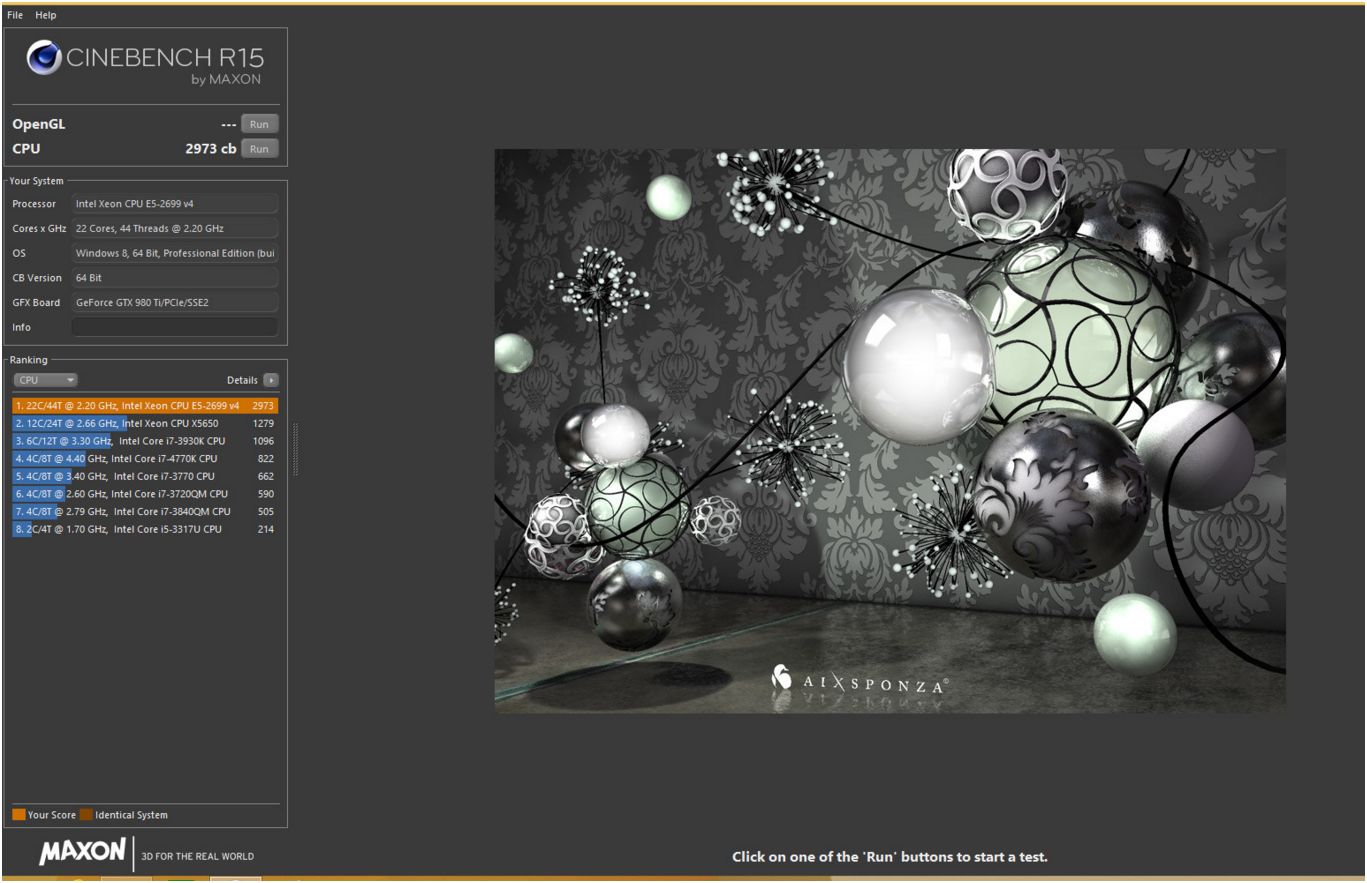Open the File menu
This screenshot has height=883, width=1367.
[x=15, y=15]
